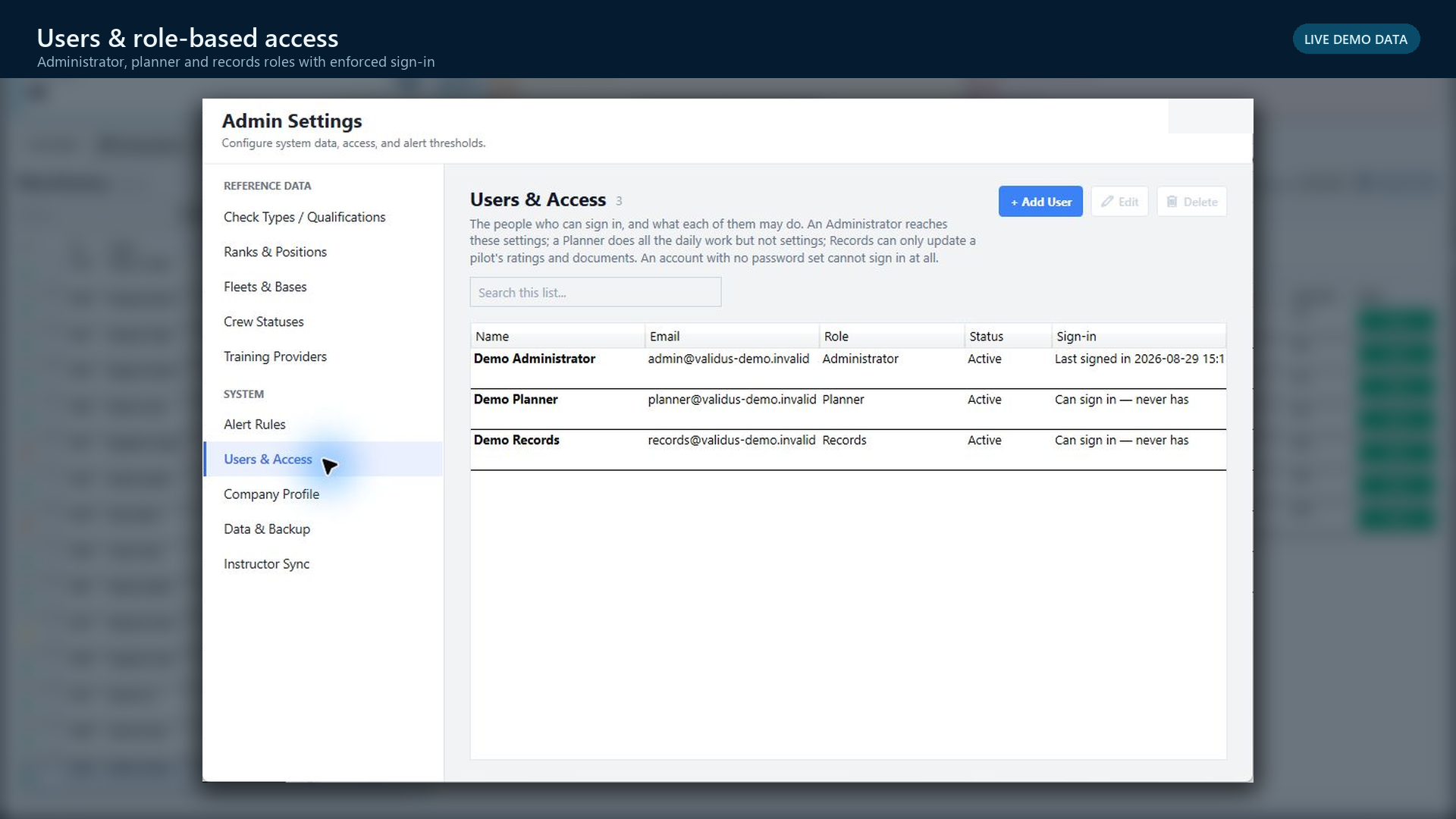Click the Users & Access heading
1456x819 pixels.
[538, 199]
